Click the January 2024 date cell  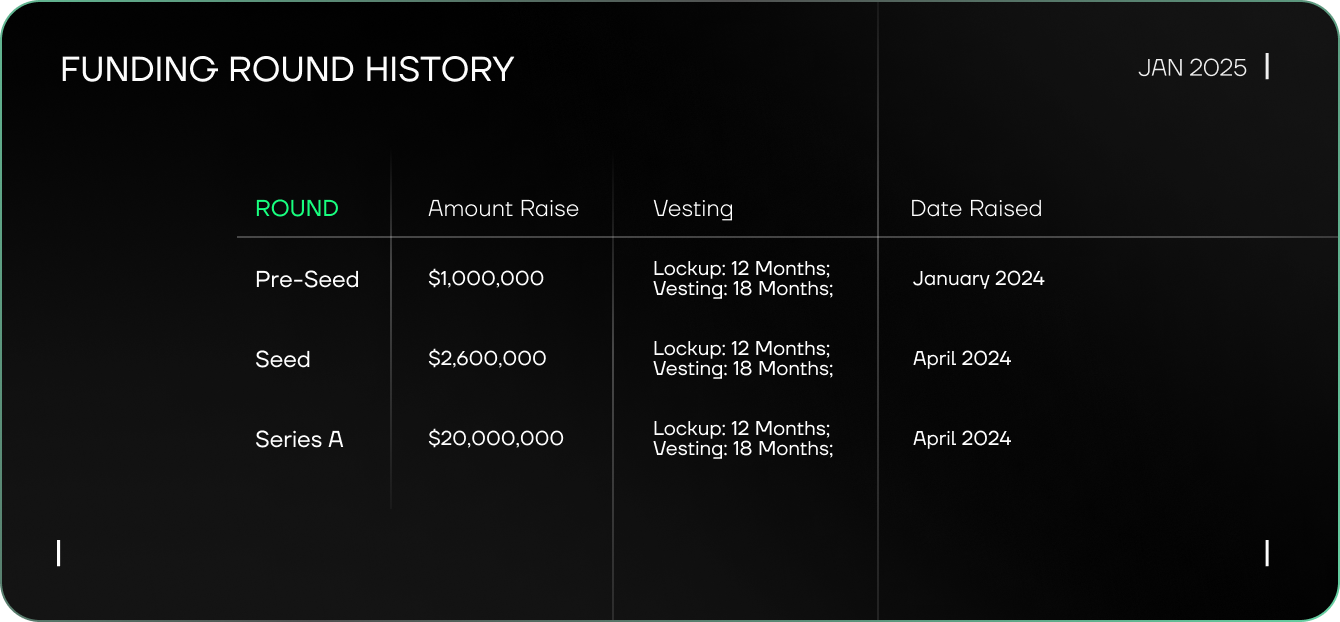(x=978, y=278)
